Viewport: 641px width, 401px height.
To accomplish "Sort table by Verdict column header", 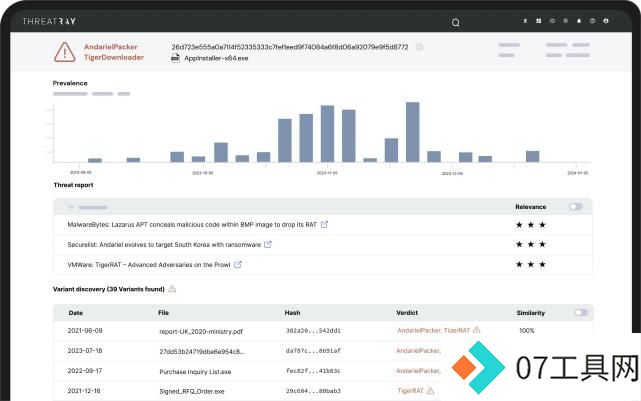I will tap(407, 313).
